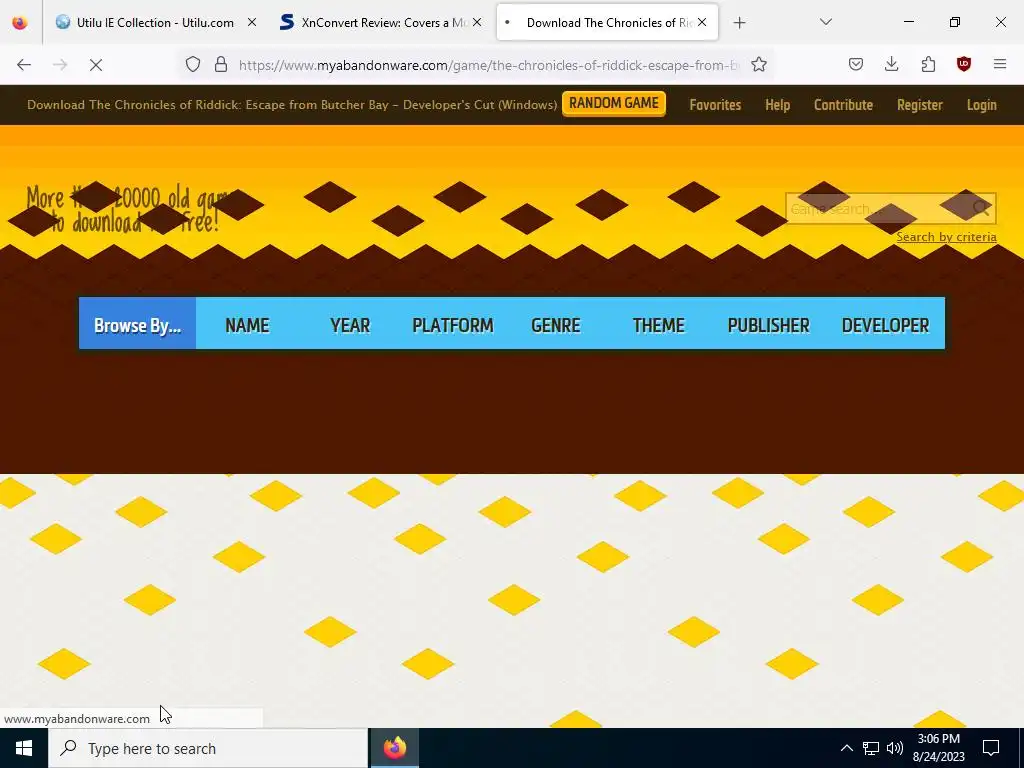Open the notification center icon
1024x768 pixels.
pos(991,748)
